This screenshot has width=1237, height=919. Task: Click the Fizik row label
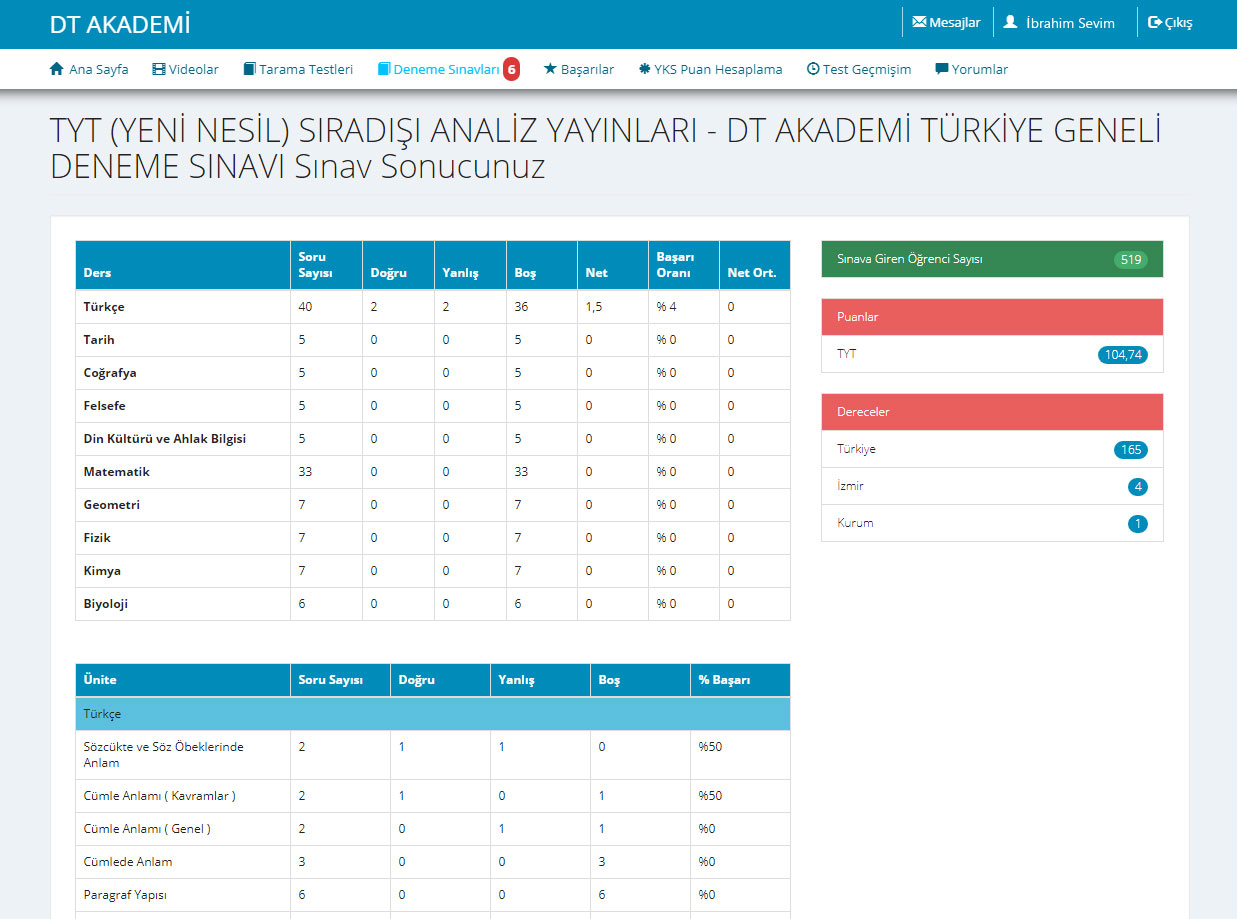[97, 538]
